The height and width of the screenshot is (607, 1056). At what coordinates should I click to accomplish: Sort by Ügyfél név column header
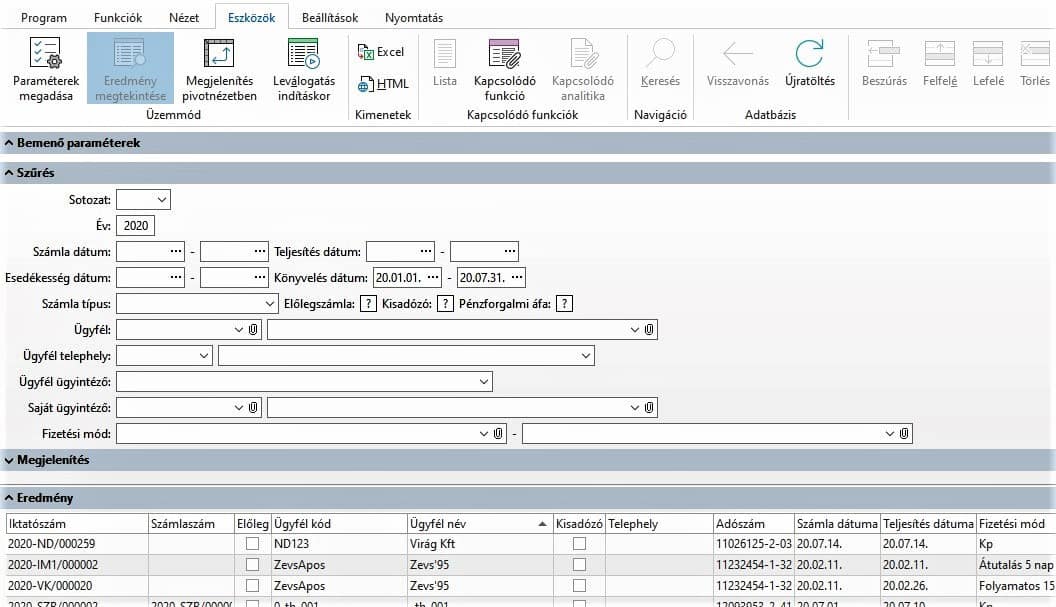pyautogui.click(x=470, y=523)
